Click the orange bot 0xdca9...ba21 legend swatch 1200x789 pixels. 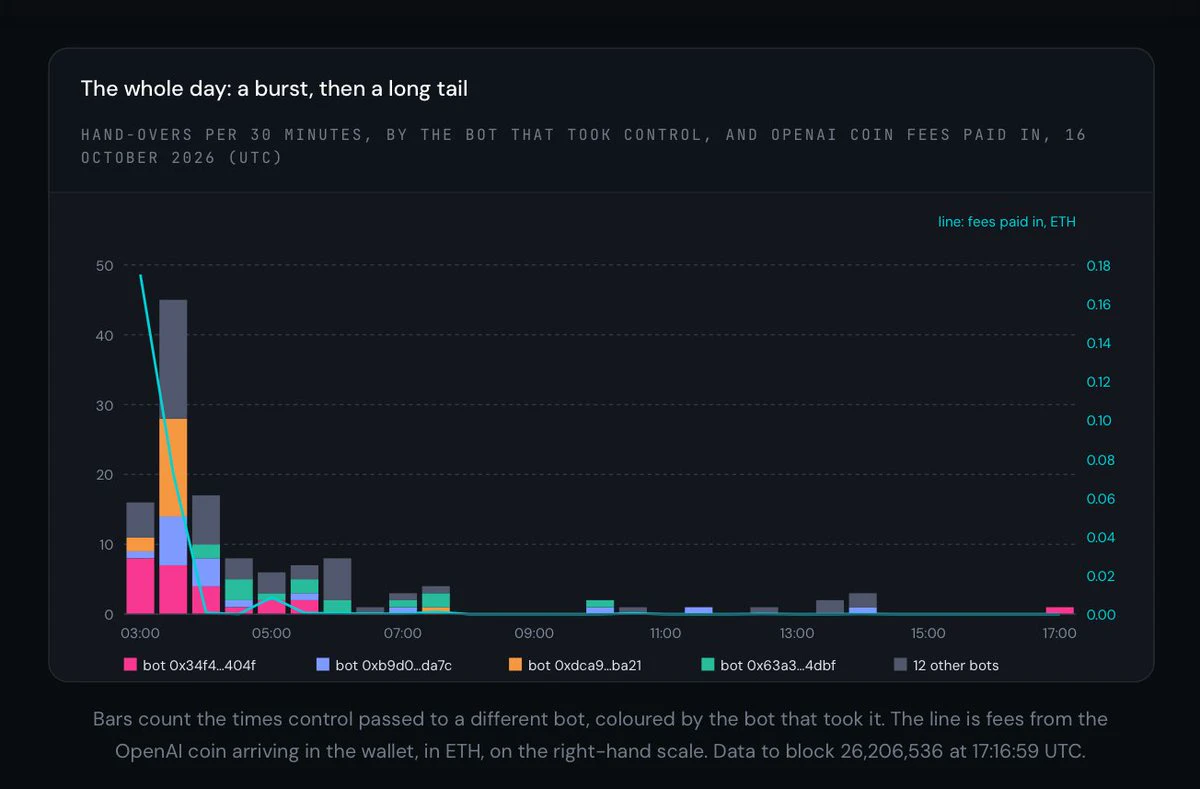515,665
